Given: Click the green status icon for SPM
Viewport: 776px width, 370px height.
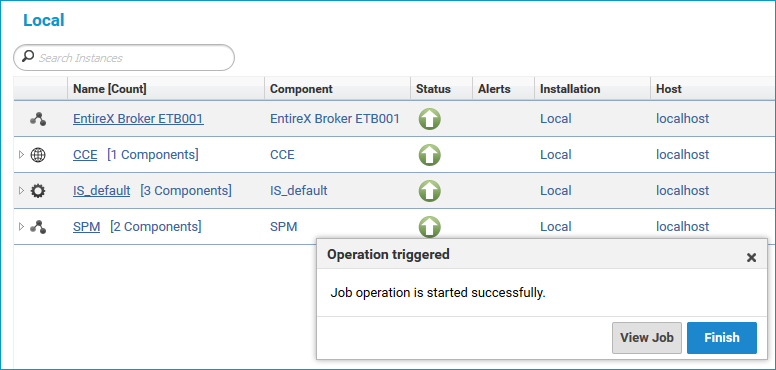Looking at the screenshot, I should click(430, 227).
